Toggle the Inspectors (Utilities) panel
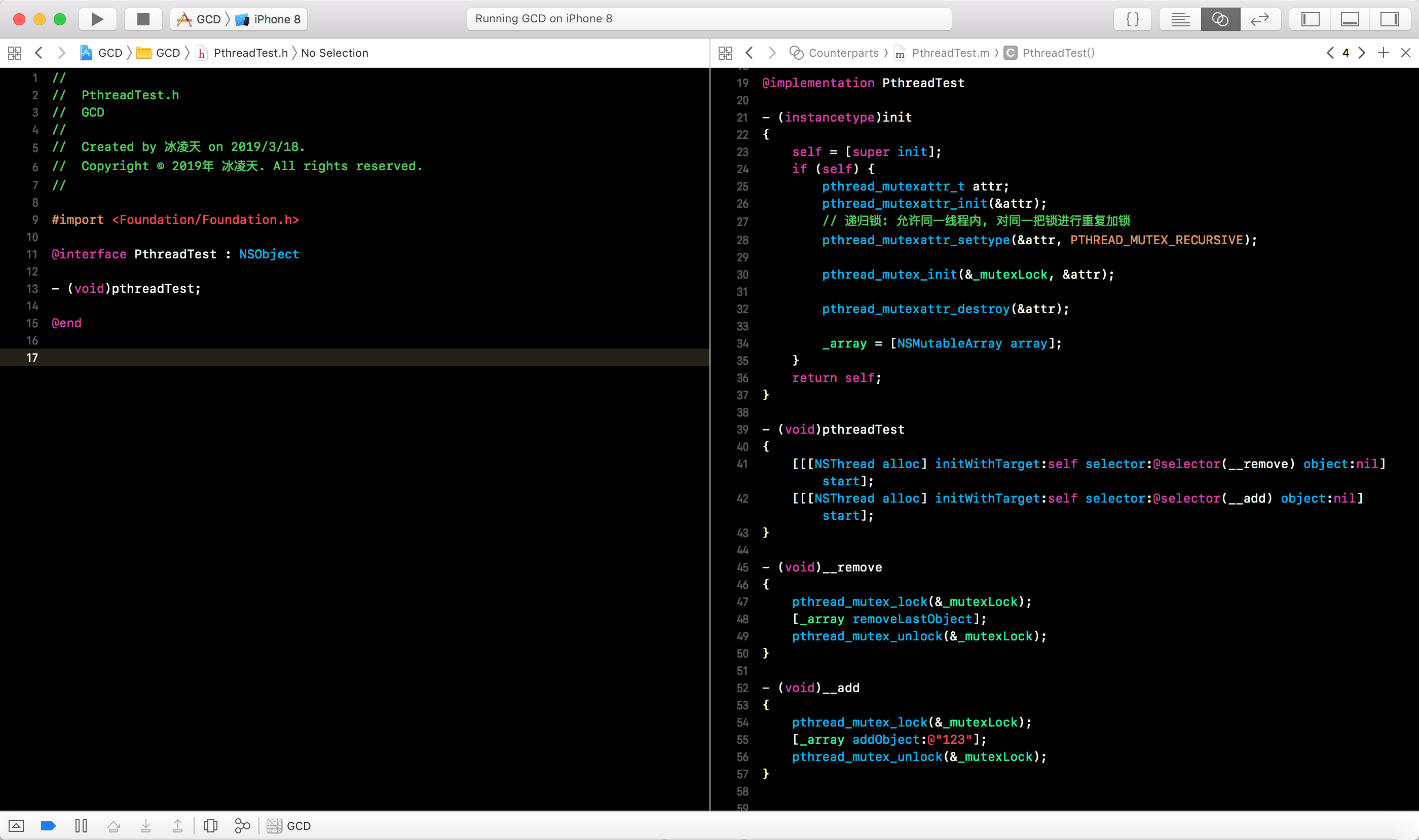This screenshot has height=840, width=1419. (x=1389, y=19)
